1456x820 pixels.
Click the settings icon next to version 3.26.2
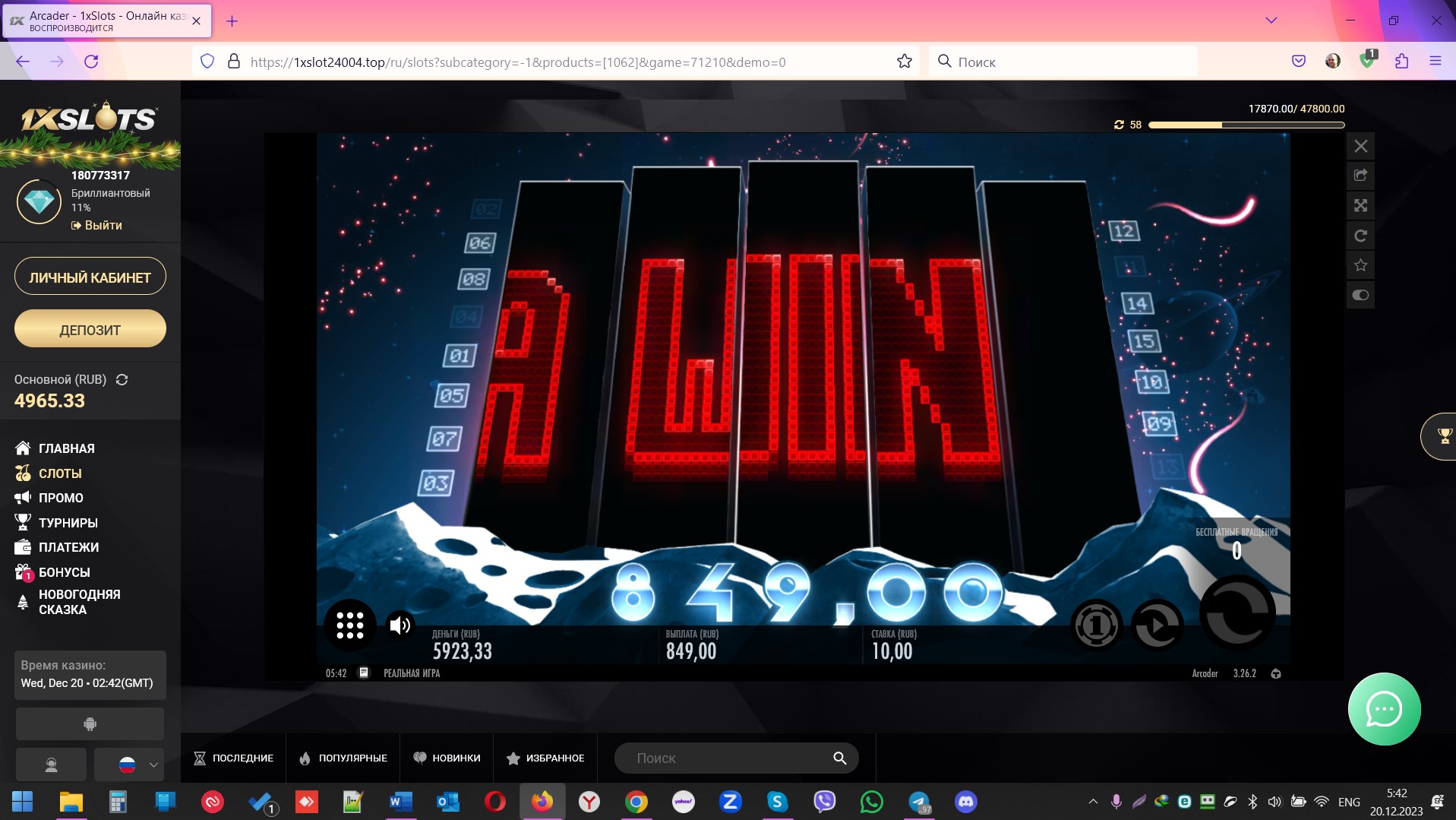pos(1276,673)
